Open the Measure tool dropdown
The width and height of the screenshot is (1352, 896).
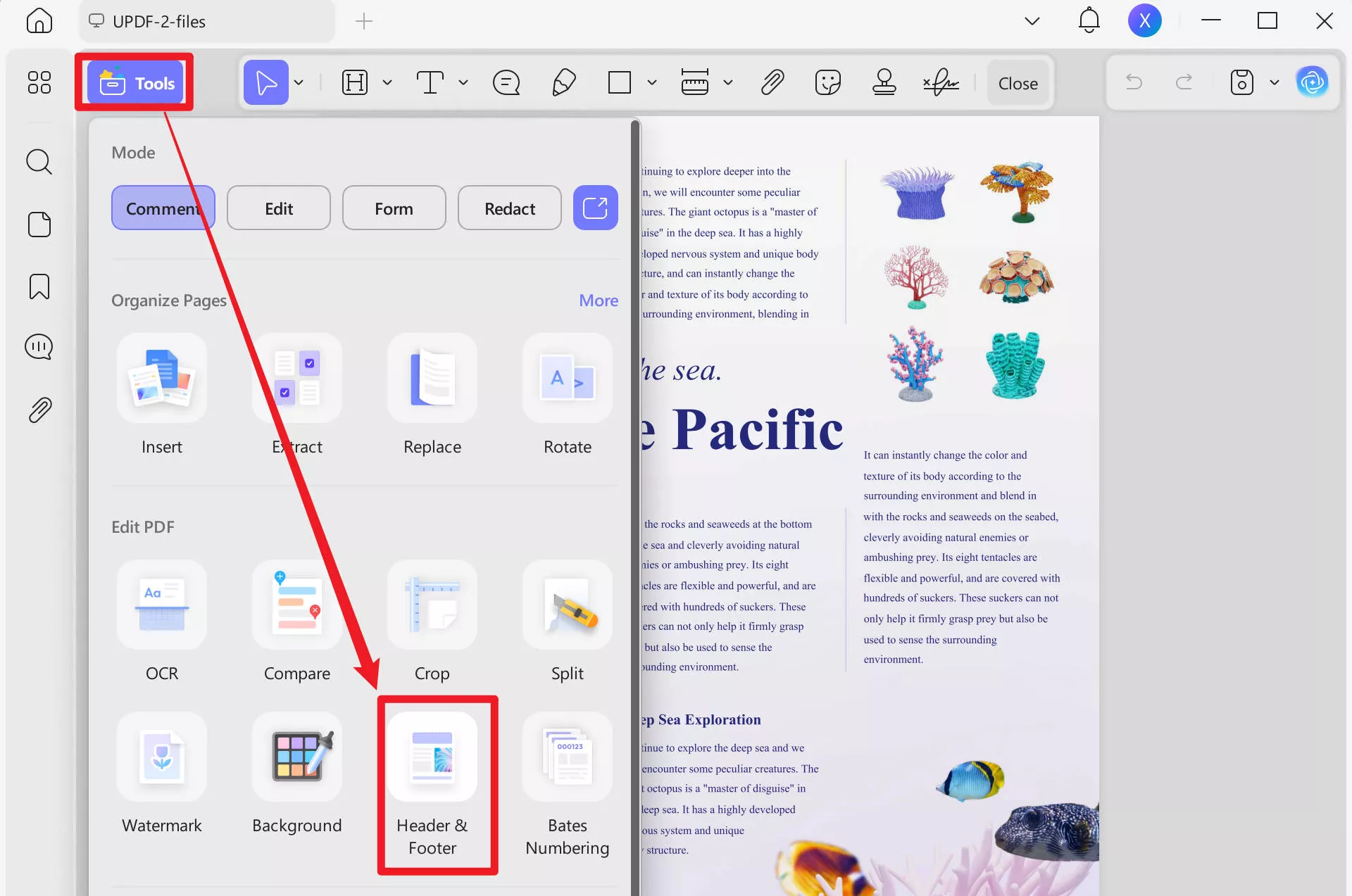pos(729,82)
